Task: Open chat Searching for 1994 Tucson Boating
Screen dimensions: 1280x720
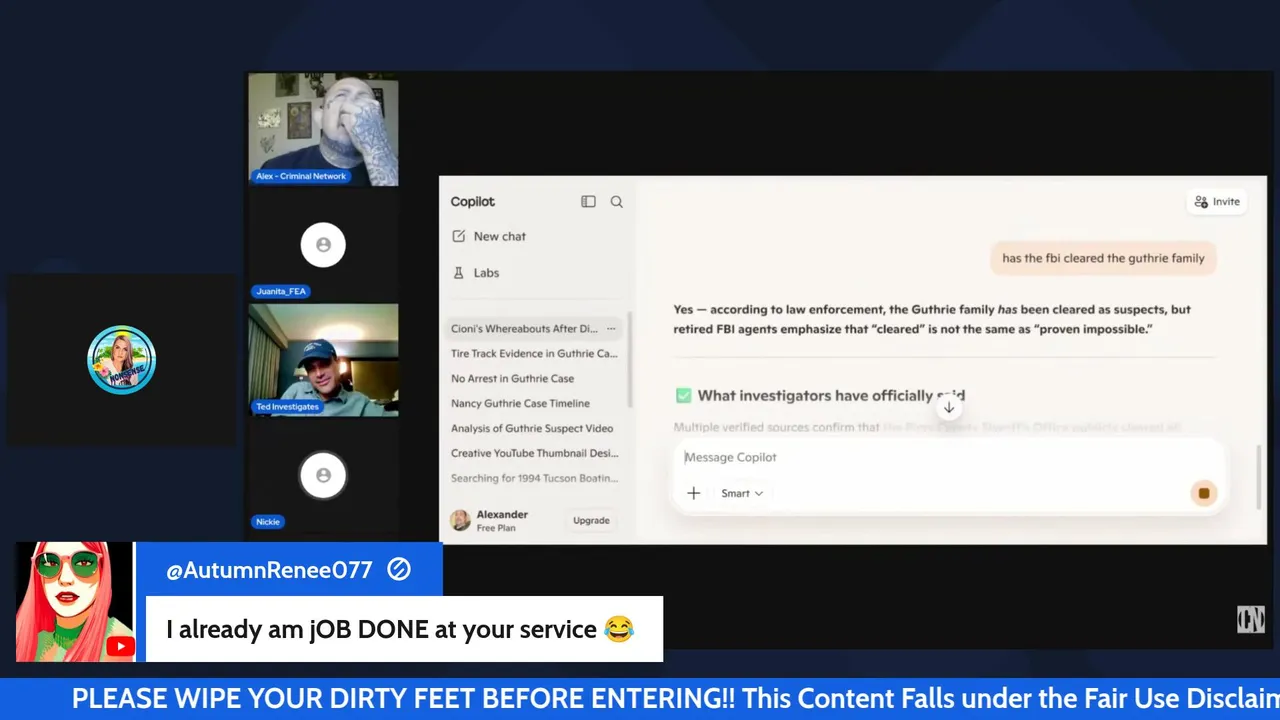Action: tap(534, 478)
